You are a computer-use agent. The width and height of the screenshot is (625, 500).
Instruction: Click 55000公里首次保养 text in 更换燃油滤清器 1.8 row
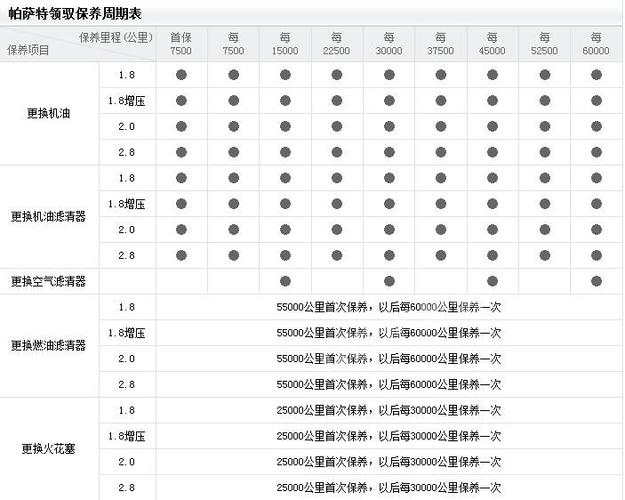point(322,307)
